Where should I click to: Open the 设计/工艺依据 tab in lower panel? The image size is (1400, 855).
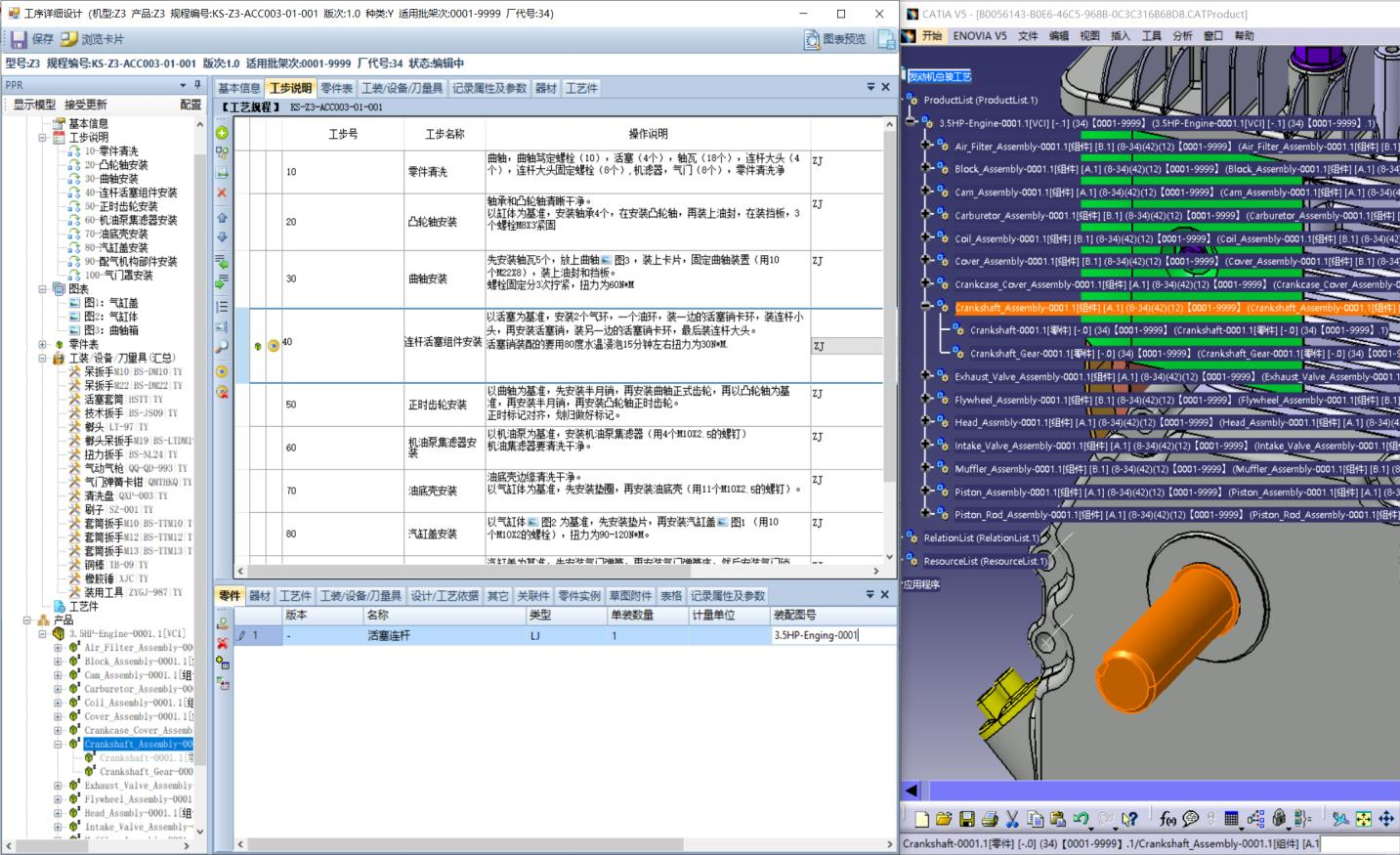point(445,596)
